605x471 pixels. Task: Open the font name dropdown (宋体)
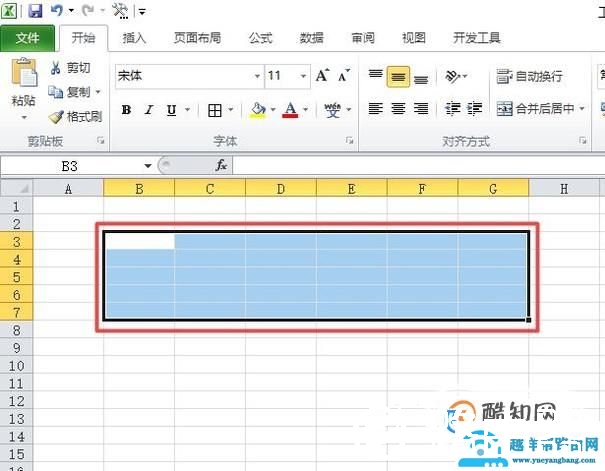[257, 76]
